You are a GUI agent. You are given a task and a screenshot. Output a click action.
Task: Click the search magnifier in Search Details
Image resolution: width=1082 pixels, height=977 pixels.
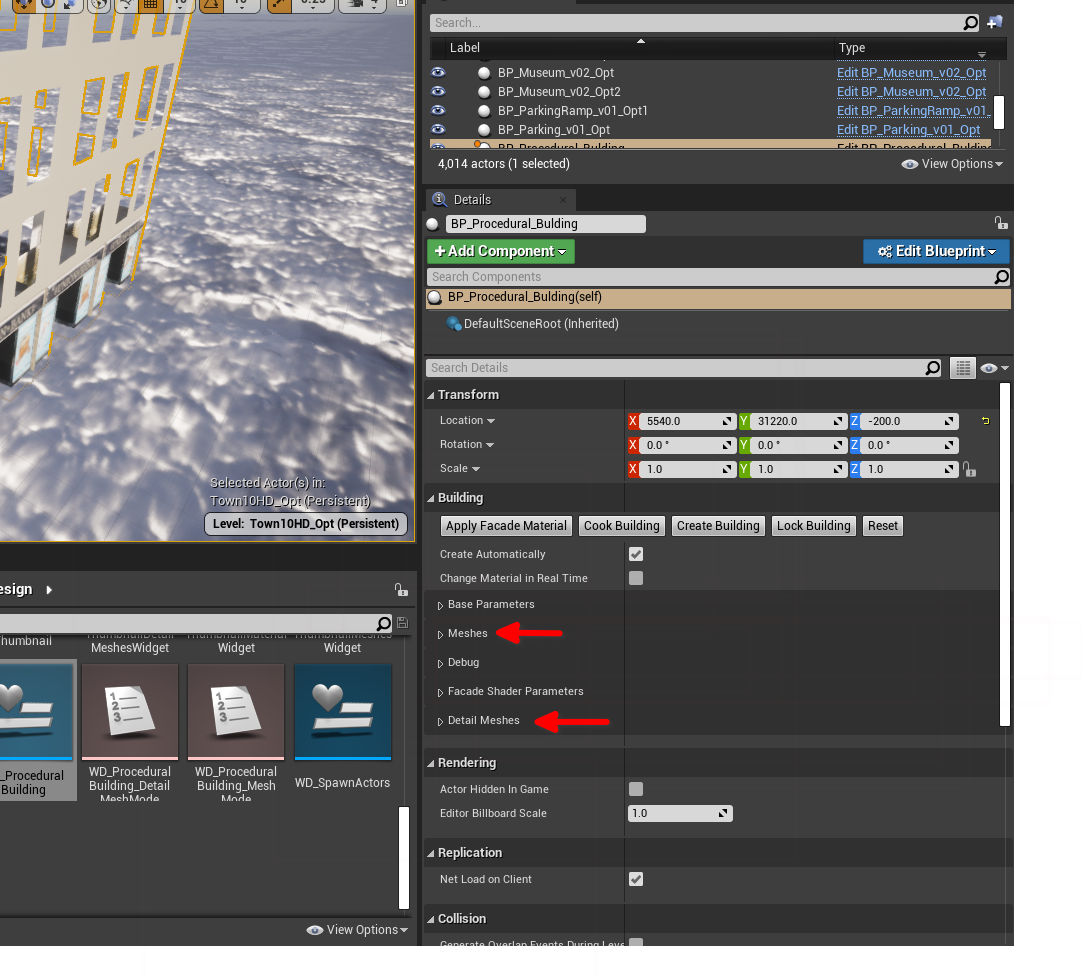[932, 368]
